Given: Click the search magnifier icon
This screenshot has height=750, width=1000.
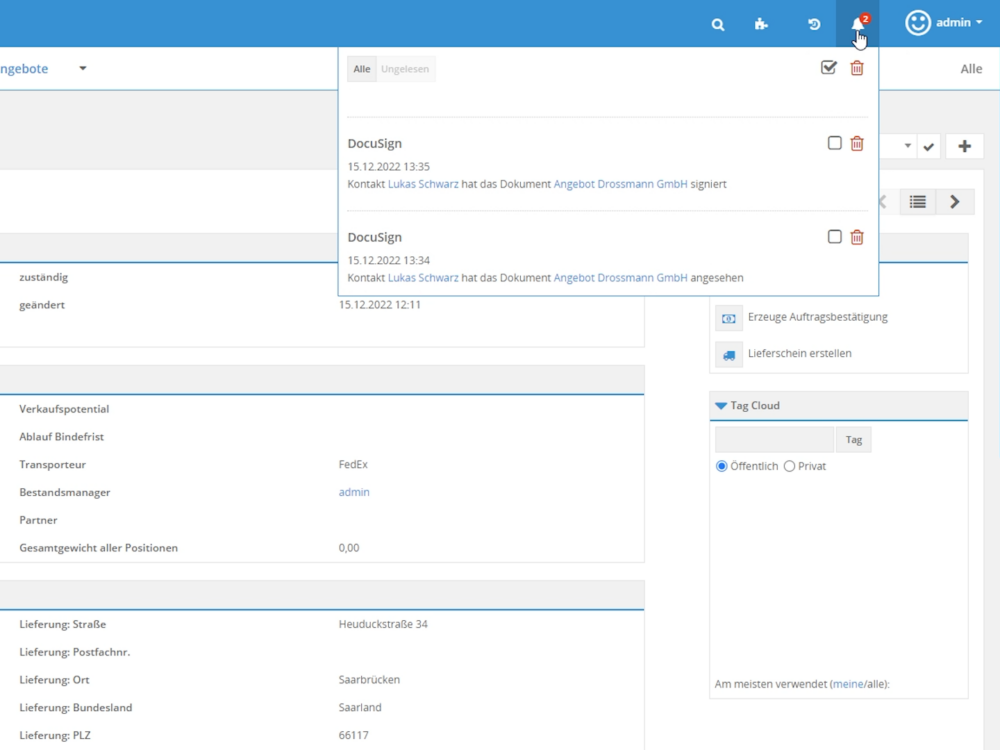Looking at the screenshot, I should (717, 25).
